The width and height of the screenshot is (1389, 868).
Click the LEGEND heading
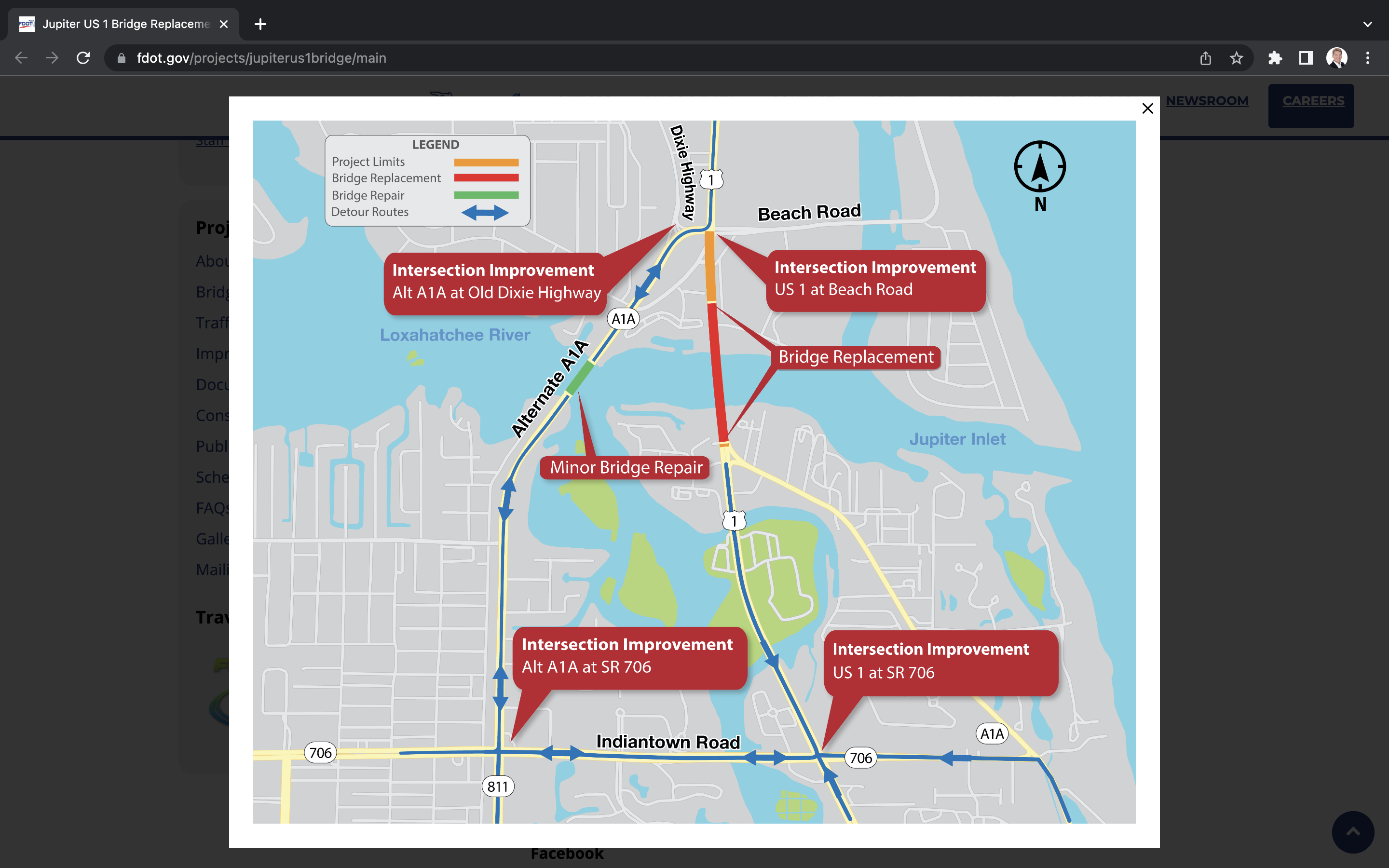point(436,145)
